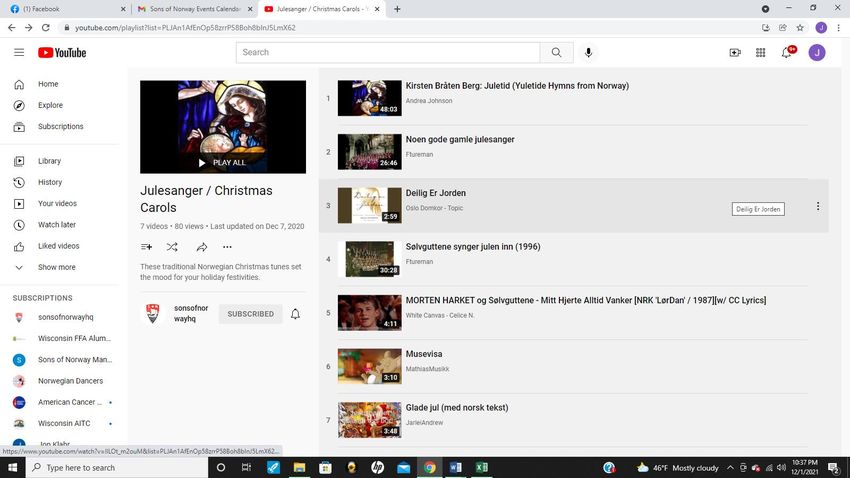850x478 pixels.
Task: Open Deilig Er Jorden video title
Action: pyautogui.click(x=436, y=193)
